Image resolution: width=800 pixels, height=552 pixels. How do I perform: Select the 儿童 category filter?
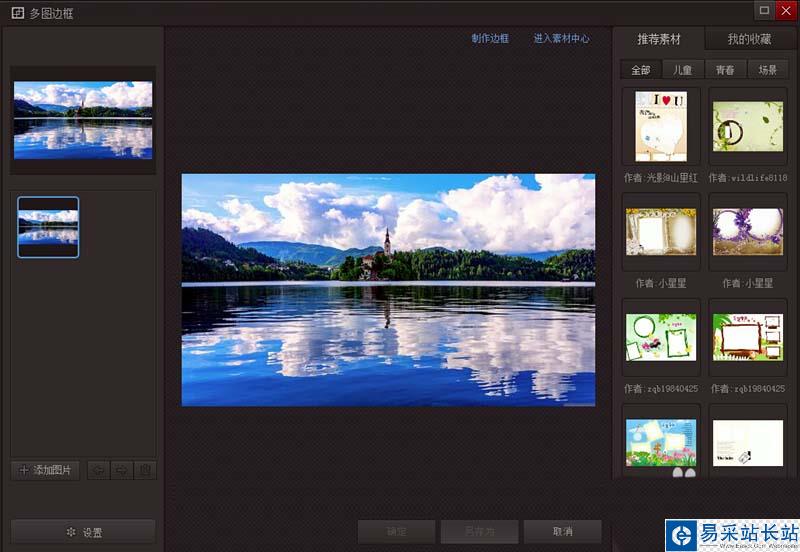[683, 69]
